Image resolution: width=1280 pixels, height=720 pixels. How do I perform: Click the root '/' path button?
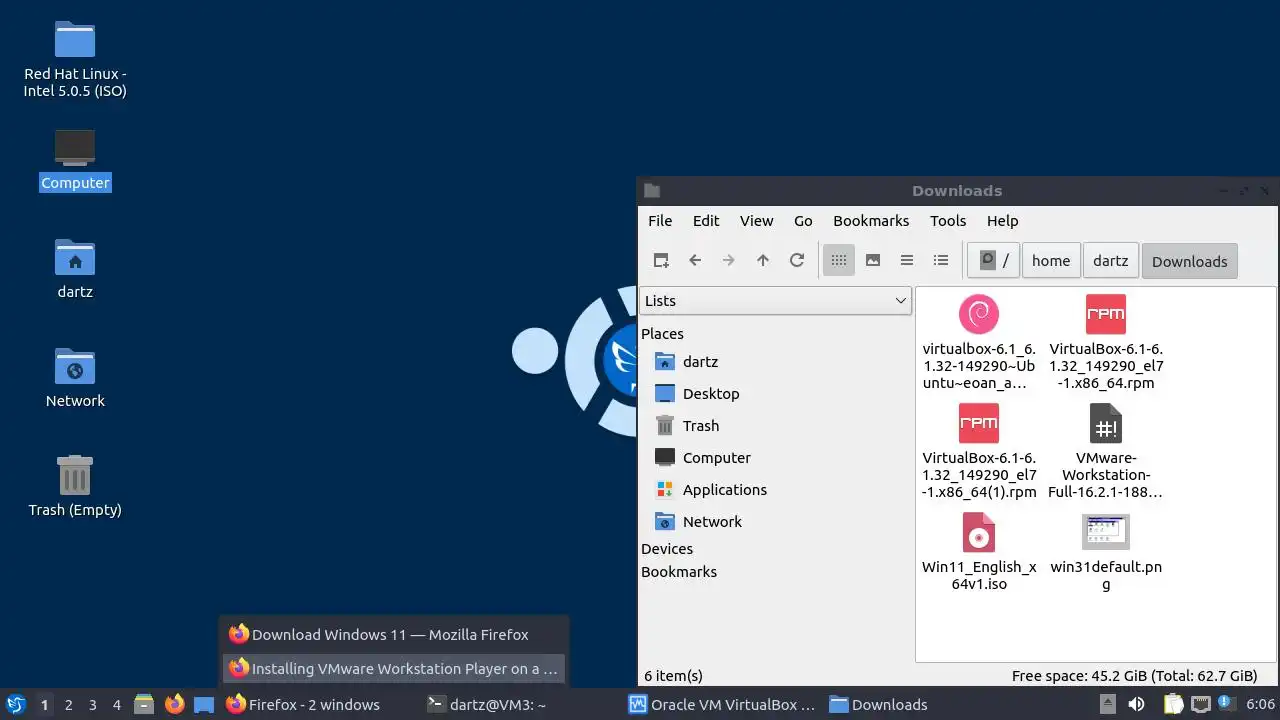(x=993, y=260)
